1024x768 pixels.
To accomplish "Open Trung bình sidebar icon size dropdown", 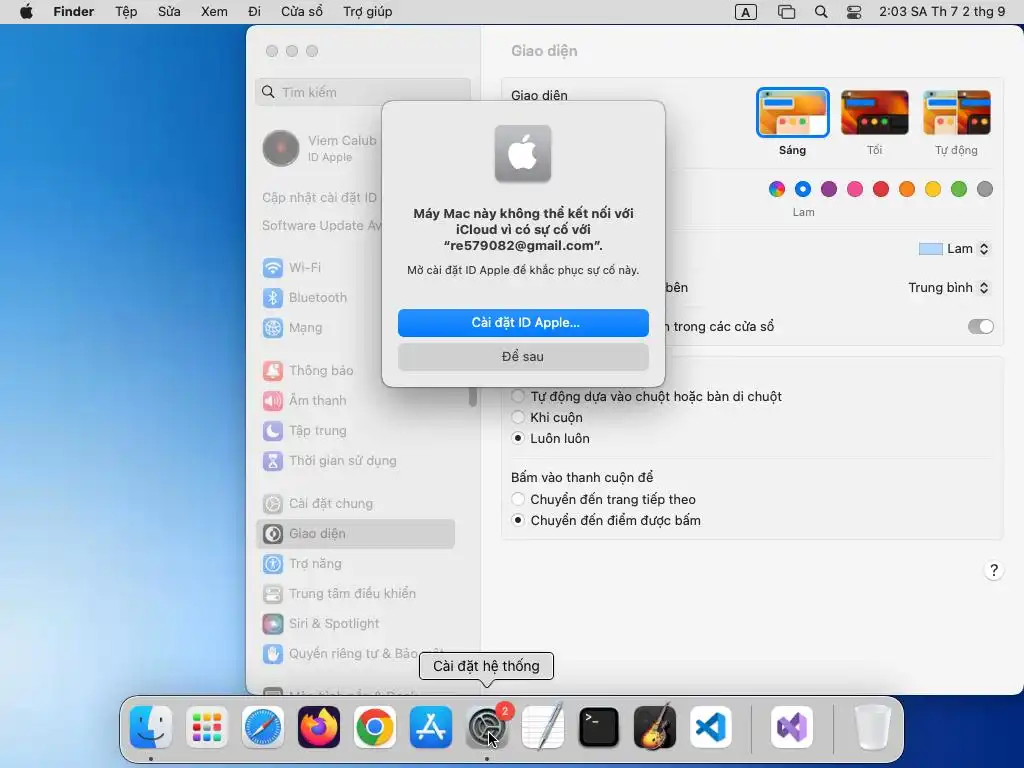I will click(x=949, y=288).
